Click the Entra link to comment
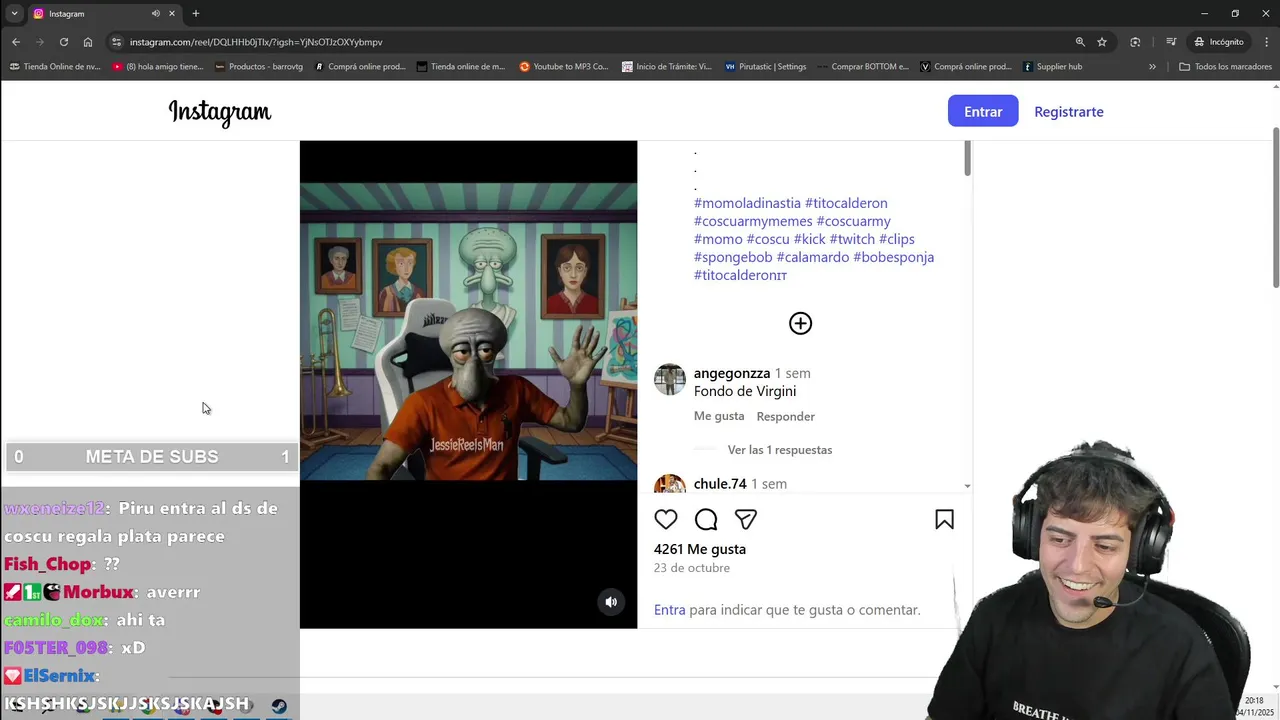The image size is (1280, 720). point(670,610)
